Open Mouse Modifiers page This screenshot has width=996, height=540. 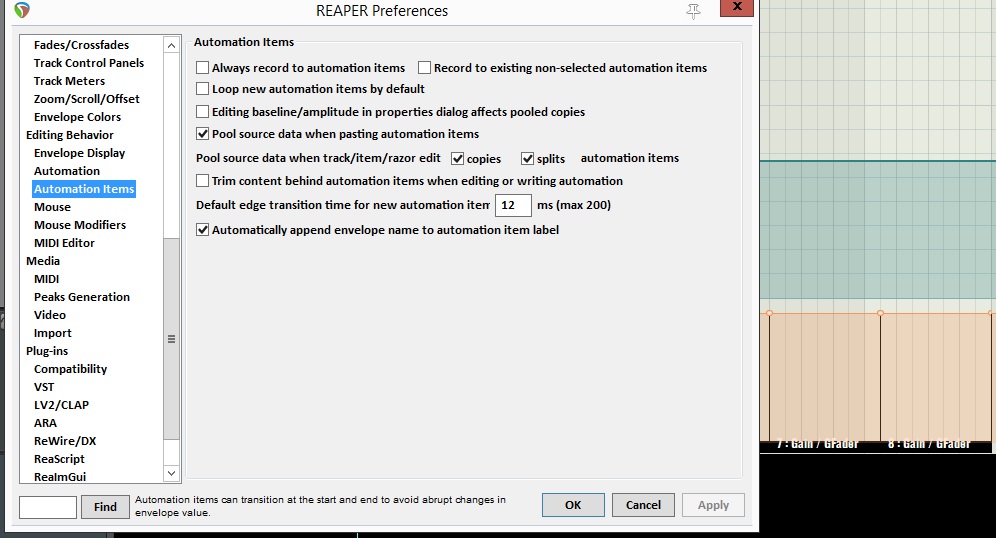click(x=80, y=224)
